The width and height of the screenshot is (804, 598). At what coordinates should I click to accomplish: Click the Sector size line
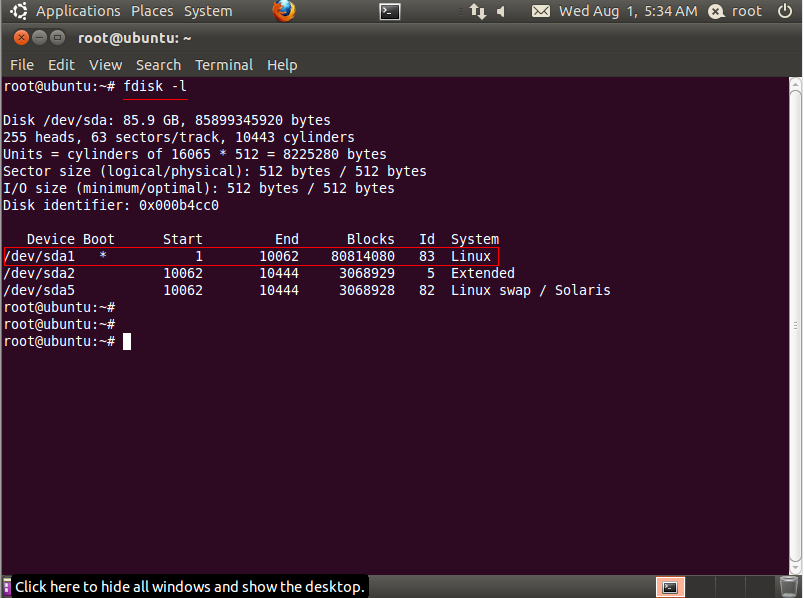tap(214, 171)
